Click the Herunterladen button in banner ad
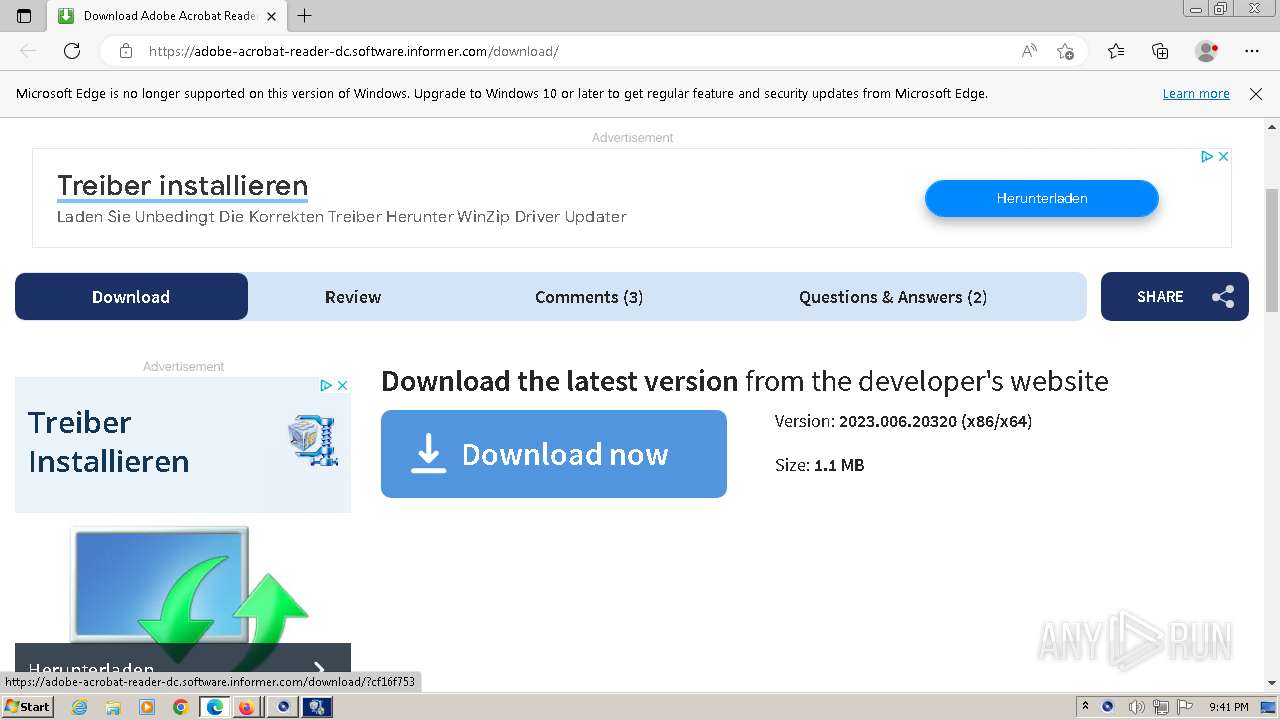The height and width of the screenshot is (720, 1280). (1042, 198)
